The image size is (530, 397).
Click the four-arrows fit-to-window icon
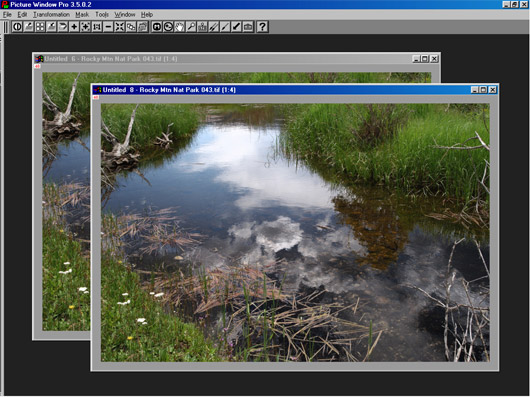(x=120, y=27)
